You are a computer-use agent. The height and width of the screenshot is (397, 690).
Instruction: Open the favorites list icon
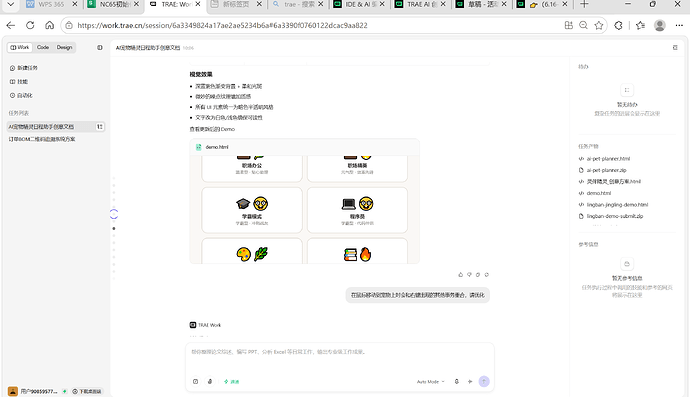[640, 26]
